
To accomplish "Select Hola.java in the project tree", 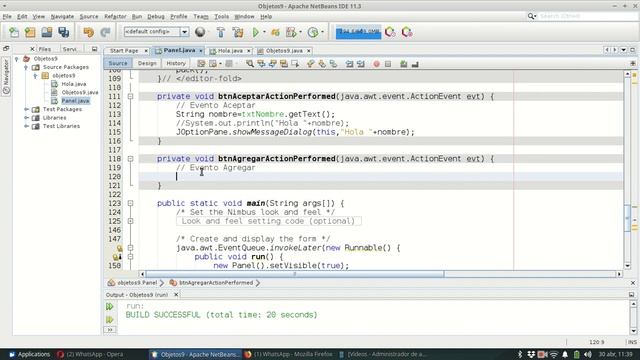I will click(x=73, y=84).
